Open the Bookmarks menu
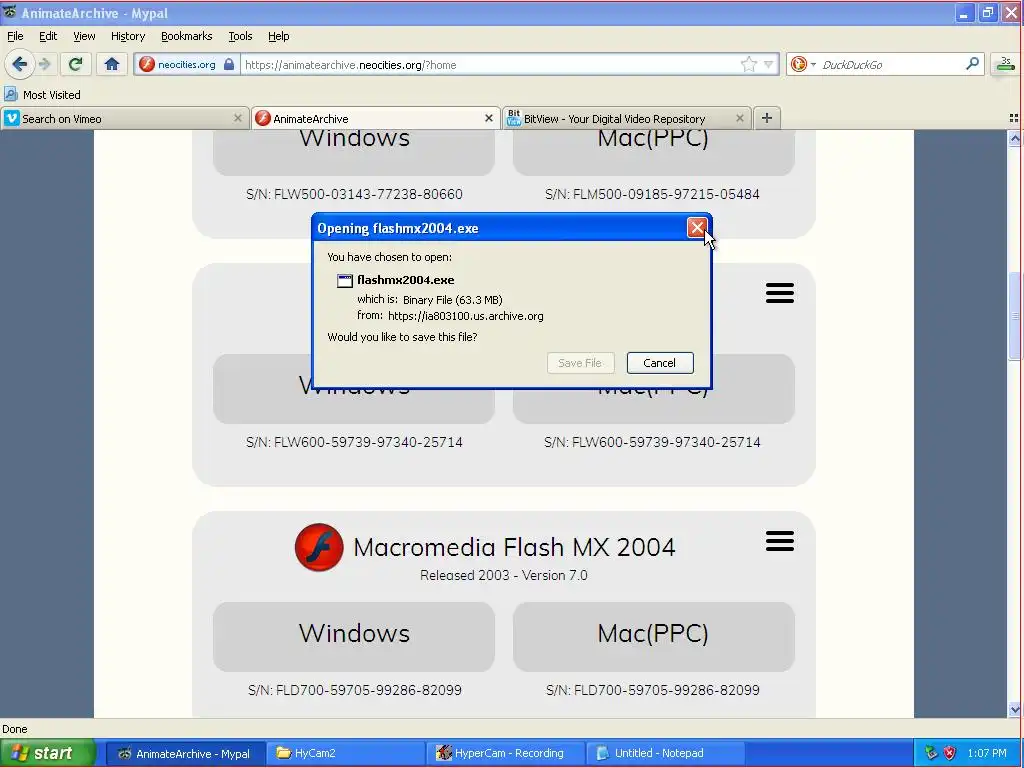The image size is (1024, 768). pyautogui.click(x=186, y=36)
